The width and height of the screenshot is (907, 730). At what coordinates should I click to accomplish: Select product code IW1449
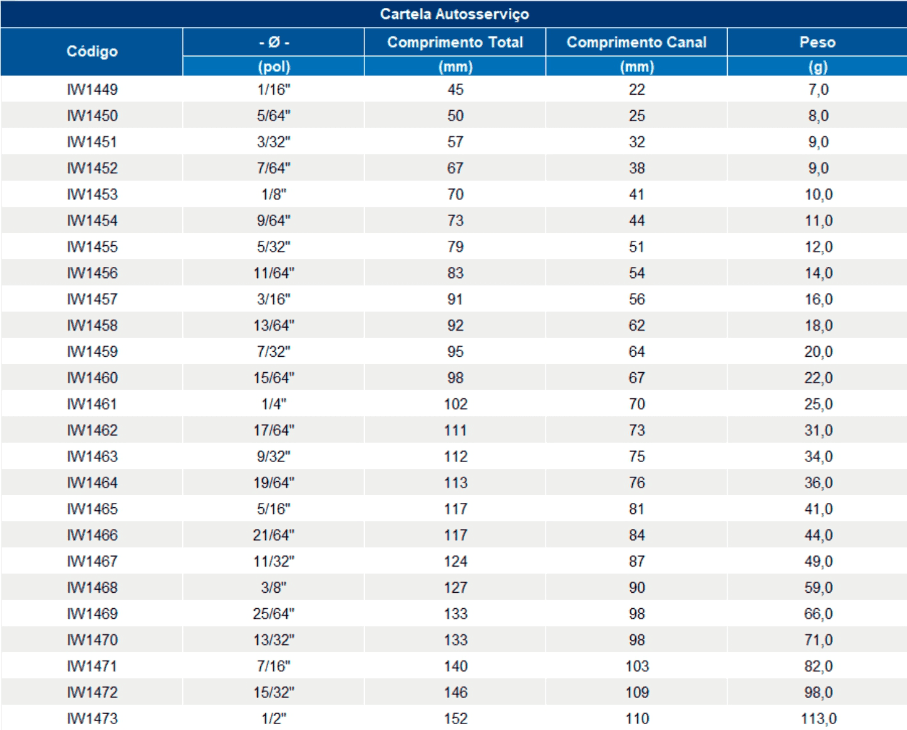point(92,89)
